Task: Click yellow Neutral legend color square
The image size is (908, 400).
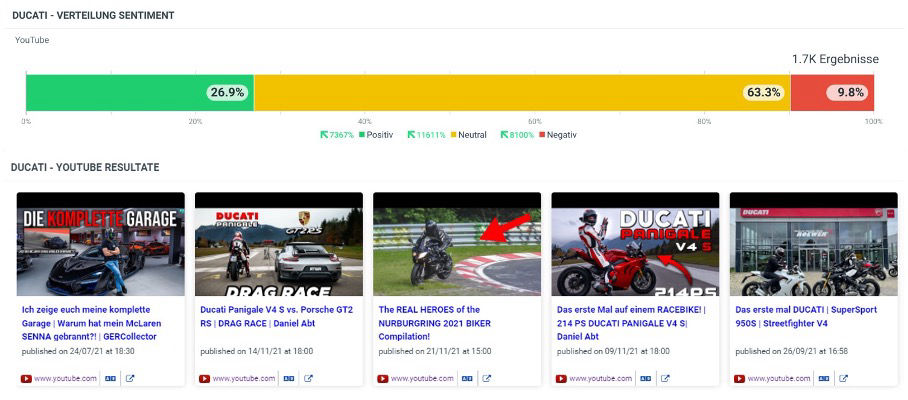Action: (453, 135)
